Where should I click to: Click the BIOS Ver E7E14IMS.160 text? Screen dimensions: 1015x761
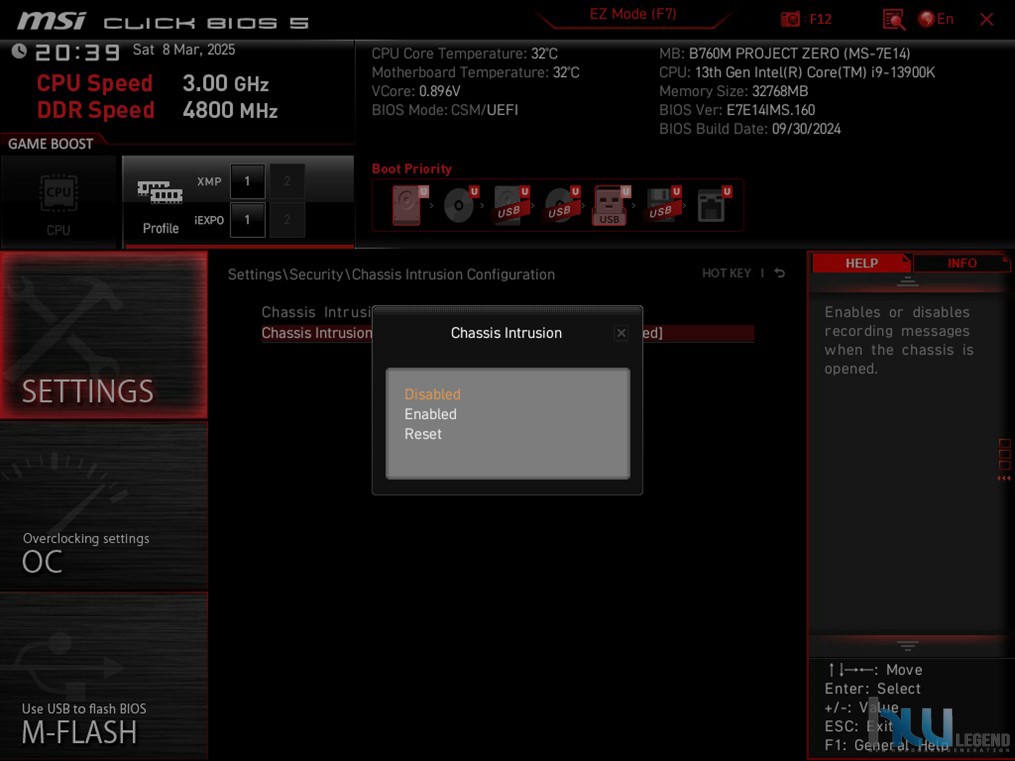coord(737,110)
